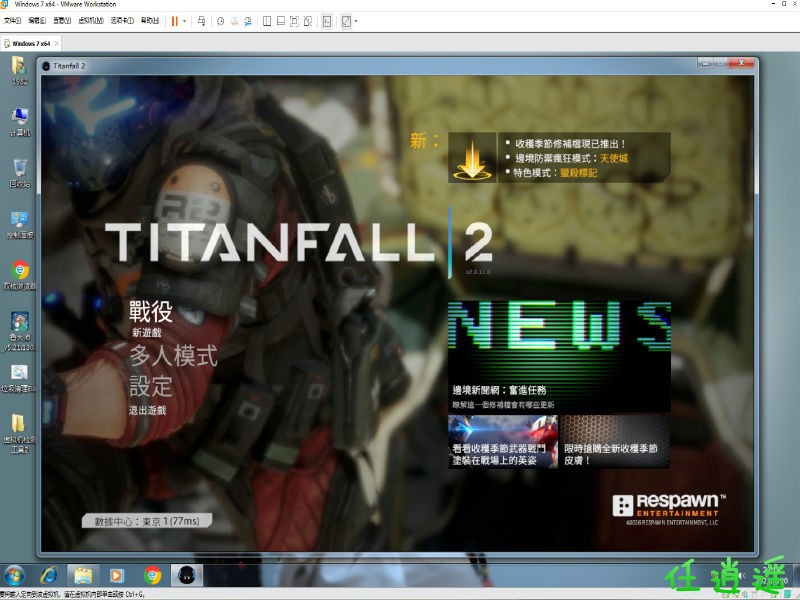Open 設定 settings in Titanfall menu
This screenshot has width=800, height=600.
150,386
